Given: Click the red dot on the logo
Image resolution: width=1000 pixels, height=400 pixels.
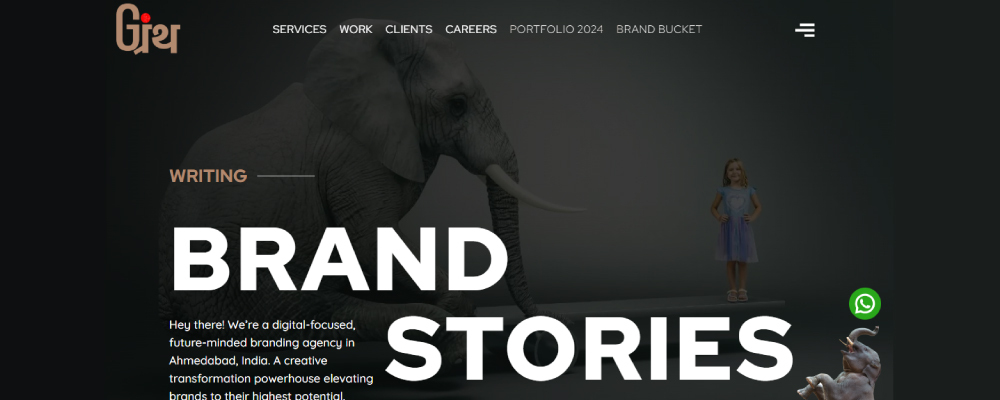Looking at the screenshot, I should point(145,19).
